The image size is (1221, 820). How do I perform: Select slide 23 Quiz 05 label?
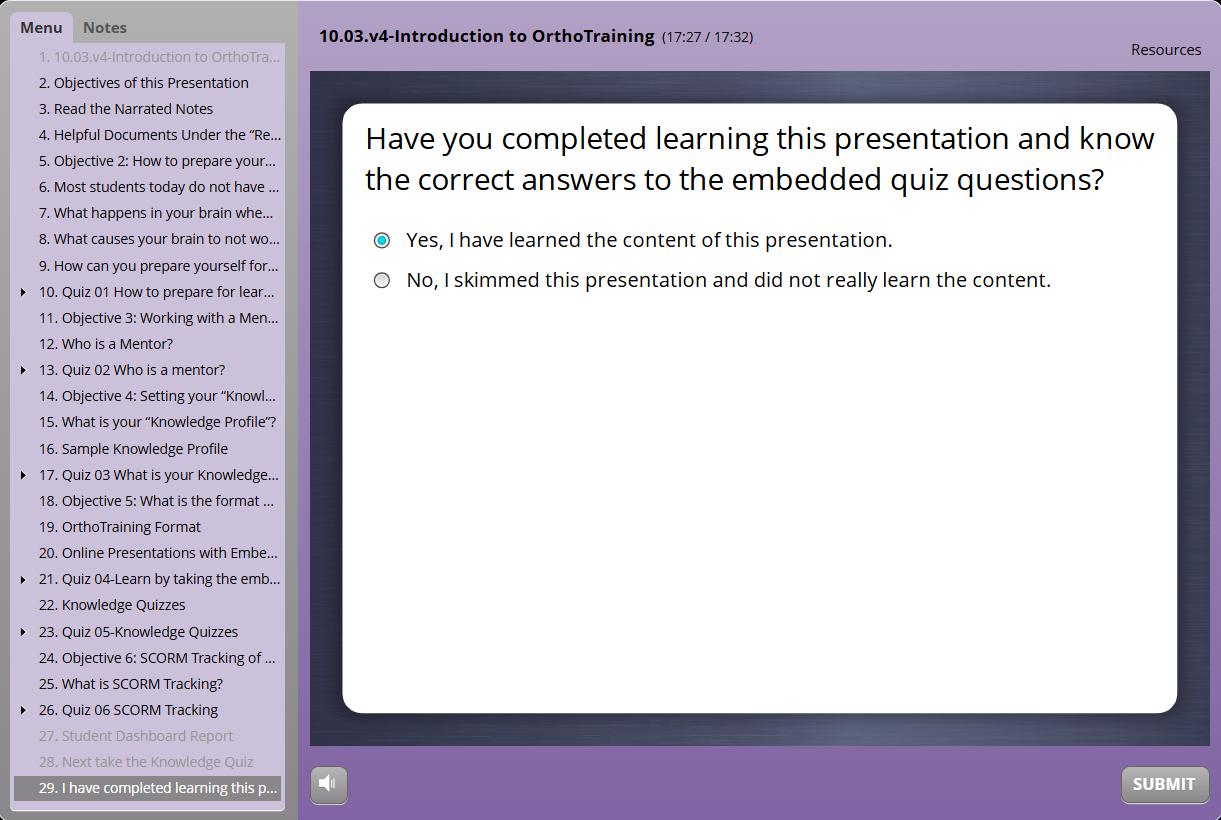tap(138, 632)
